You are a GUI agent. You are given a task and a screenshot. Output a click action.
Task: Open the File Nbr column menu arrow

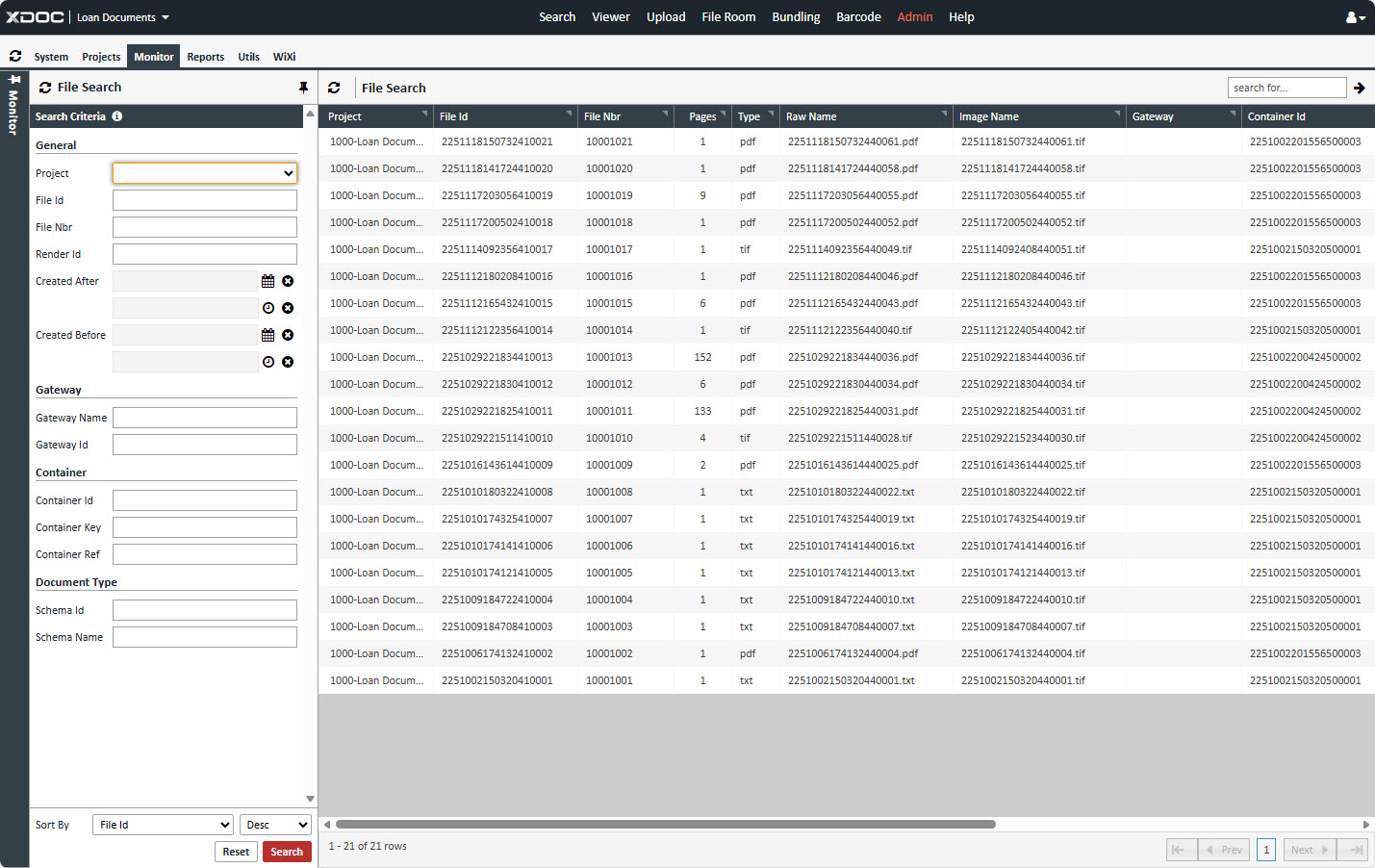pos(665,114)
